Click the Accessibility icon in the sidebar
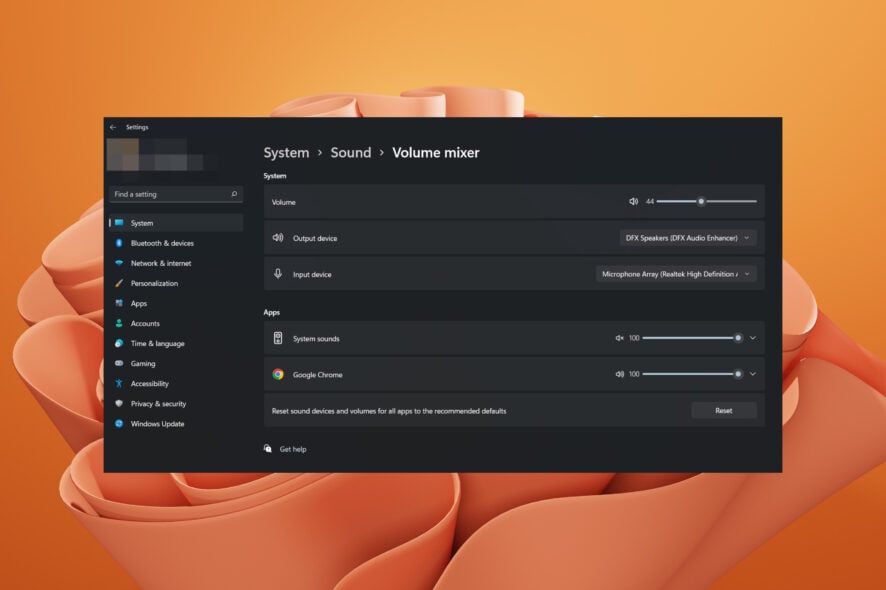886x590 pixels. 119,383
